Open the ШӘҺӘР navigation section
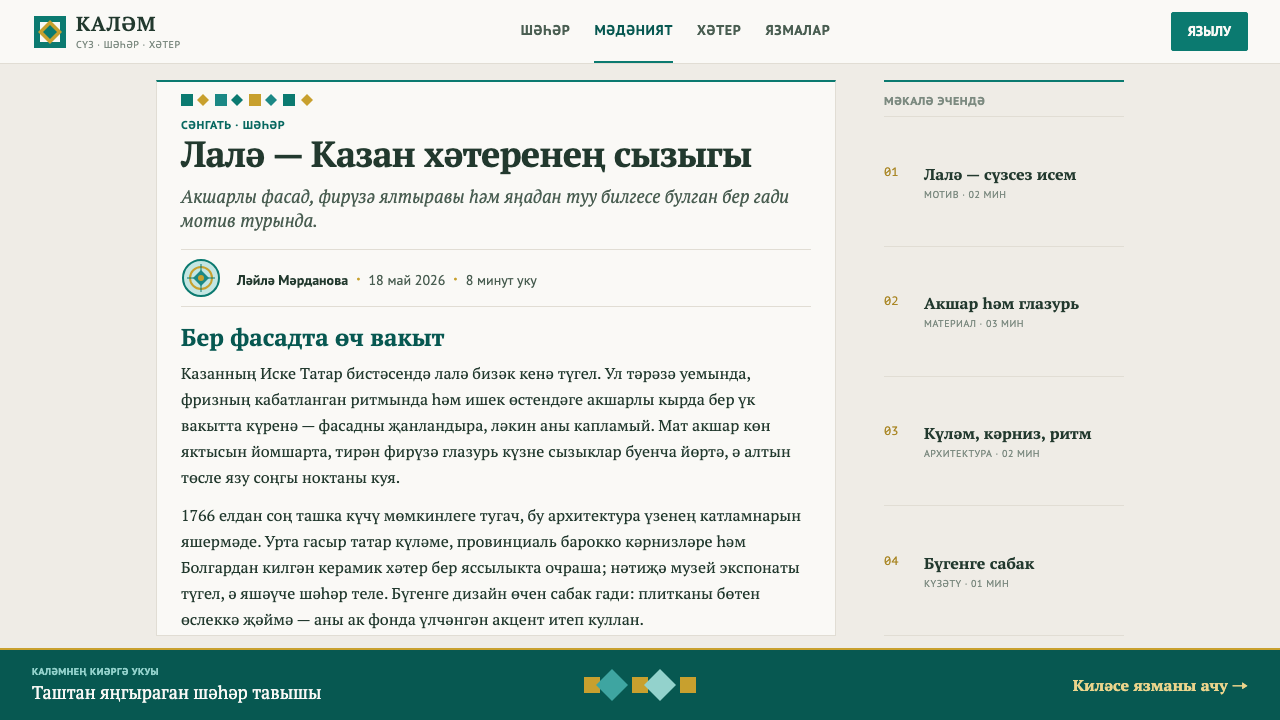 coord(545,31)
